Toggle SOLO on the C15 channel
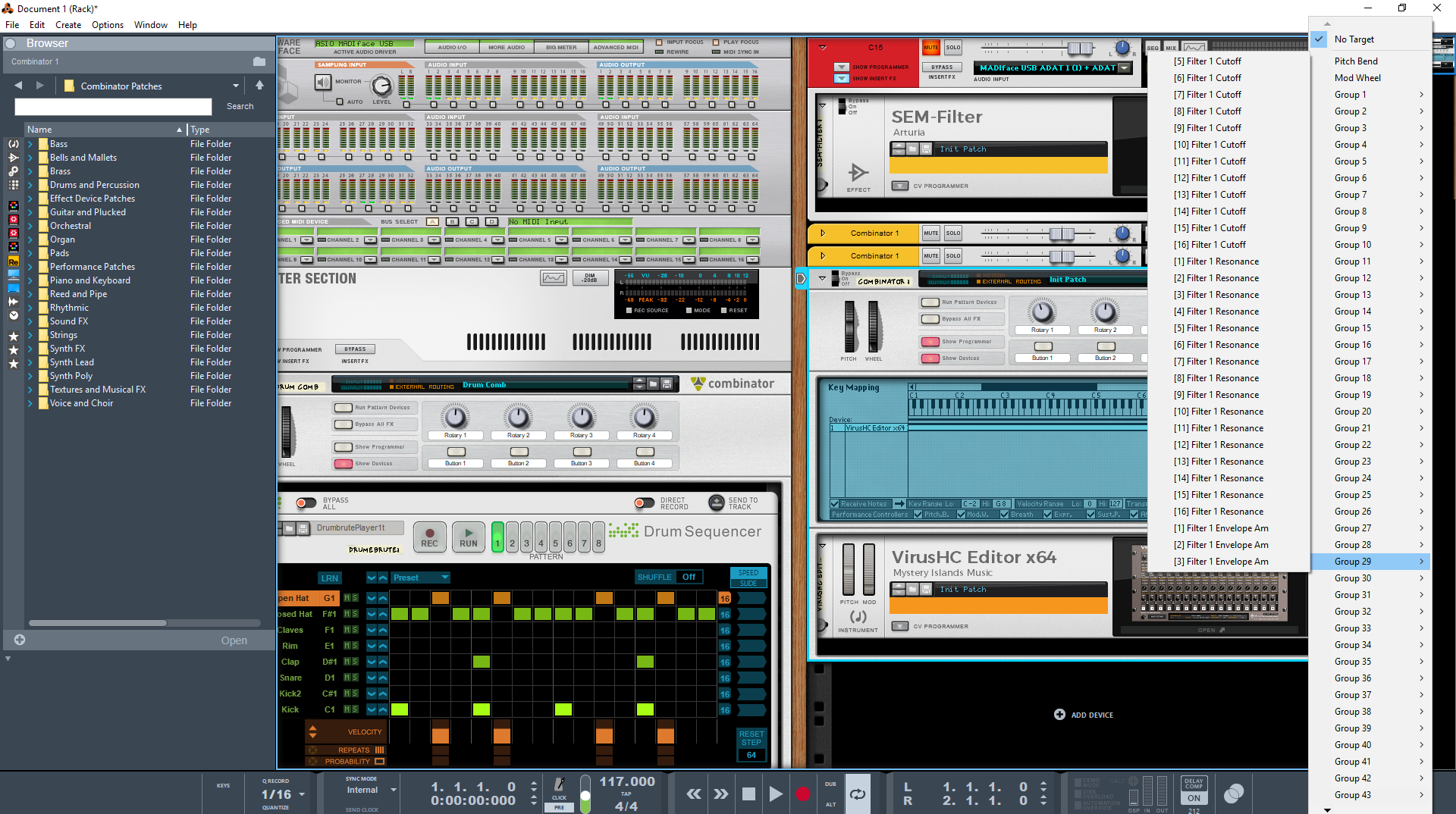The height and width of the screenshot is (814, 1456). click(952, 48)
